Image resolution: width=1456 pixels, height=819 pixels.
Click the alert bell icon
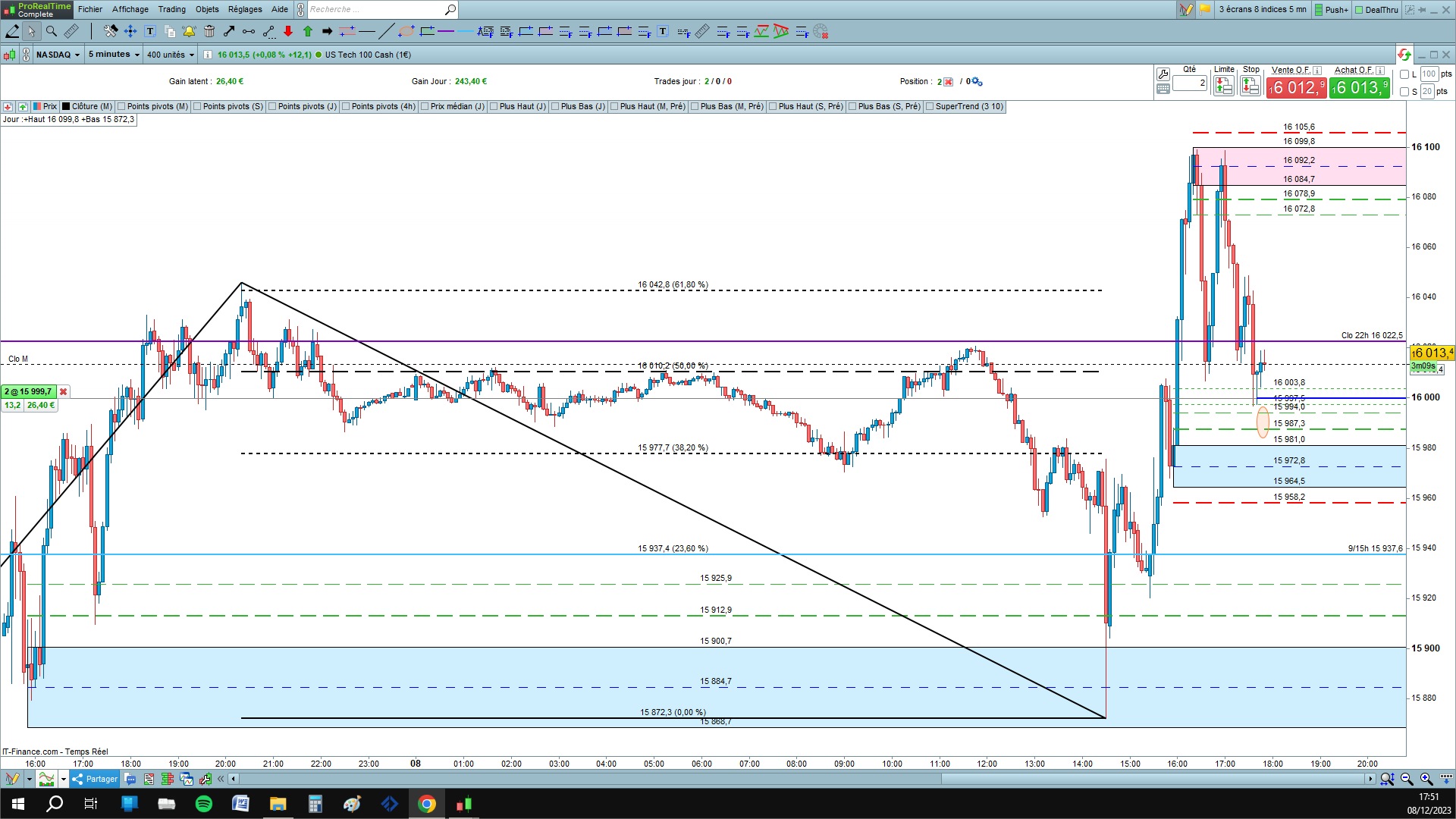[x=189, y=31]
